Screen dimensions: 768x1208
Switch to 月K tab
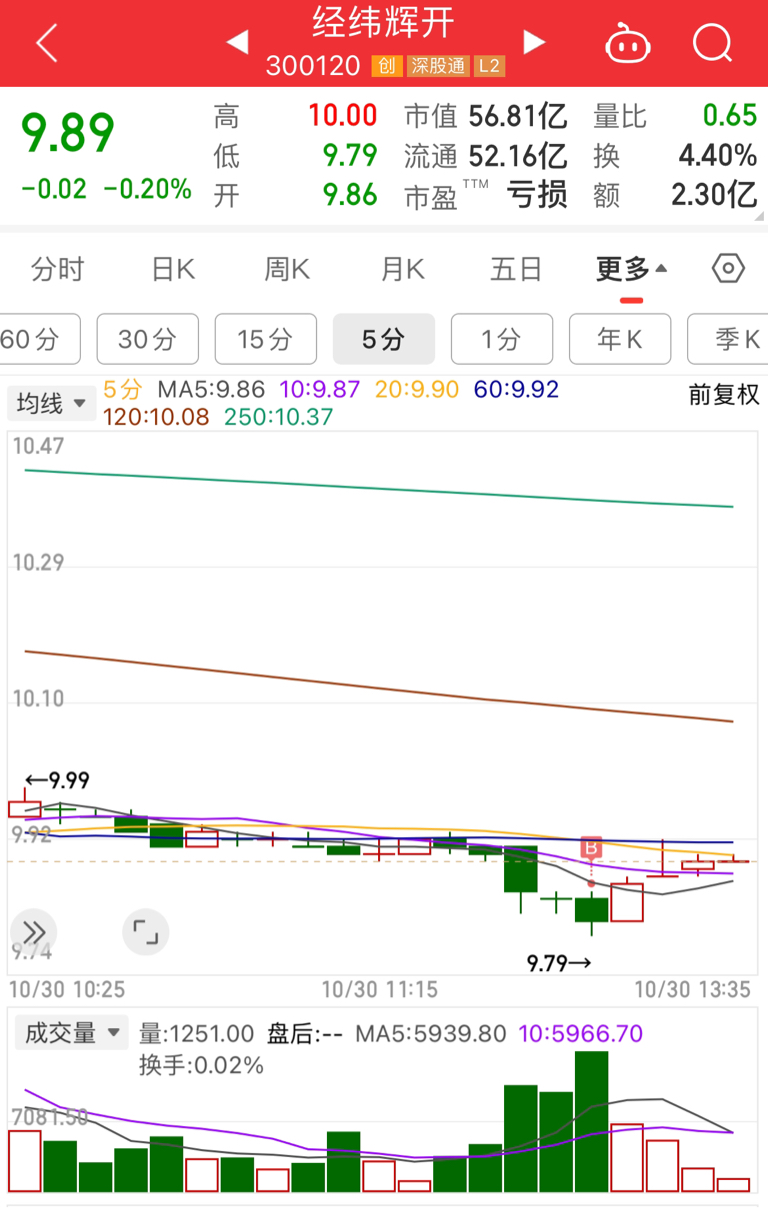coord(403,269)
